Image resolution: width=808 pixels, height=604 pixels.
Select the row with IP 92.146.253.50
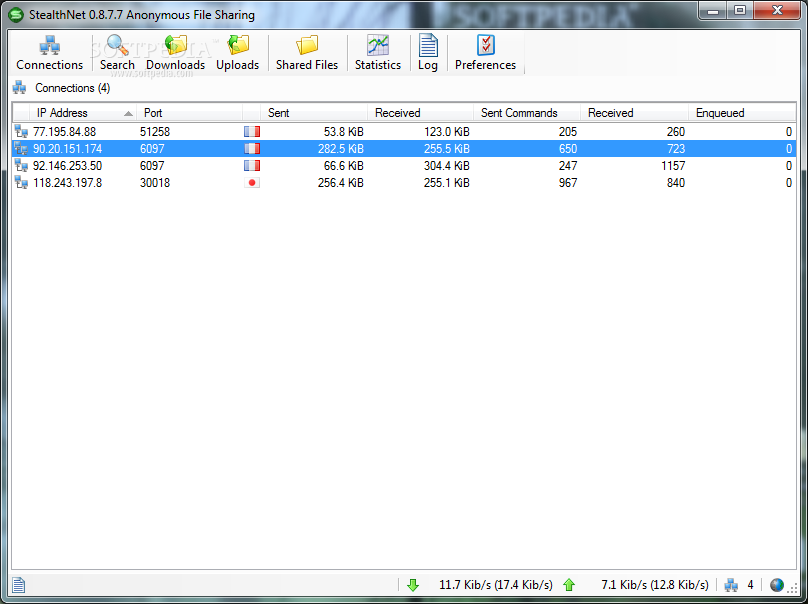(404, 165)
